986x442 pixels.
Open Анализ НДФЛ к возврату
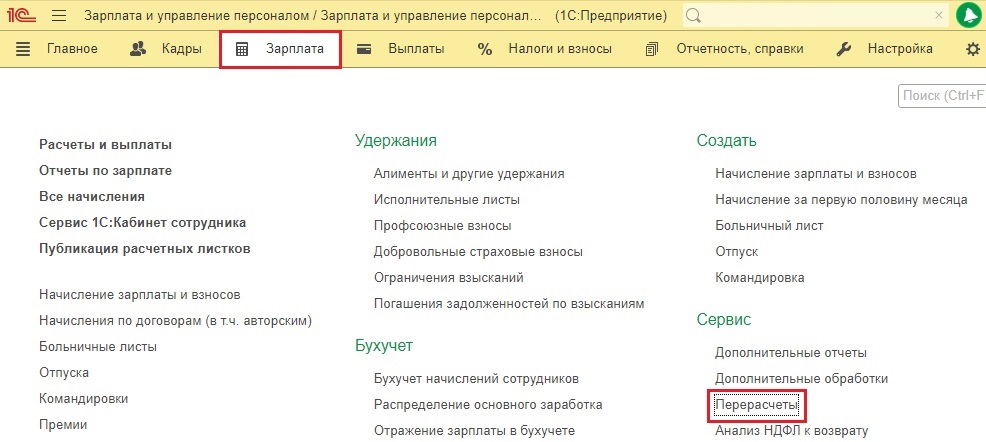pyautogui.click(x=792, y=431)
